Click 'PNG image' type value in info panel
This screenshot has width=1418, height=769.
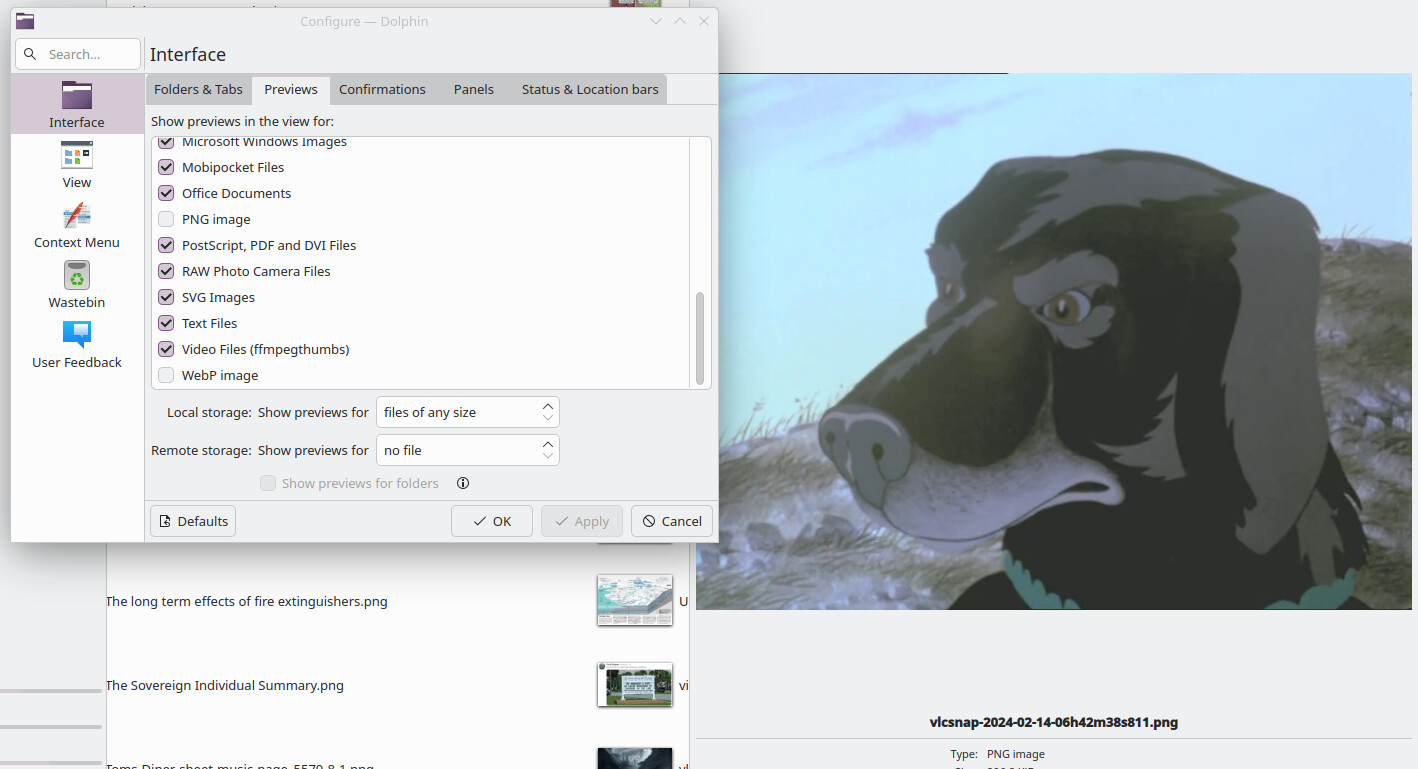(1016, 754)
